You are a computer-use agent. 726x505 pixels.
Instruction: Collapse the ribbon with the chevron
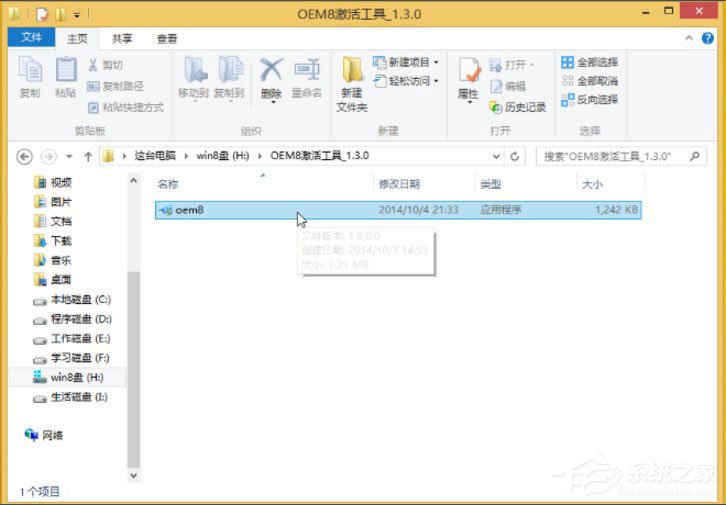(689, 38)
